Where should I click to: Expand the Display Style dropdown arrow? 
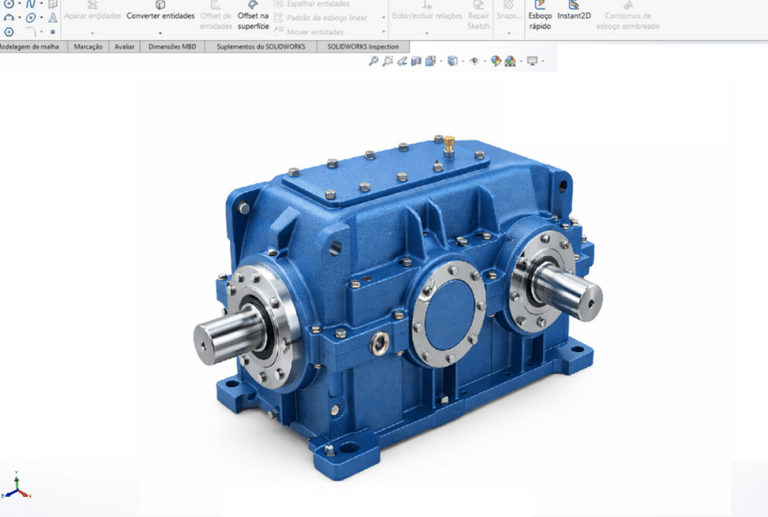click(x=463, y=61)
